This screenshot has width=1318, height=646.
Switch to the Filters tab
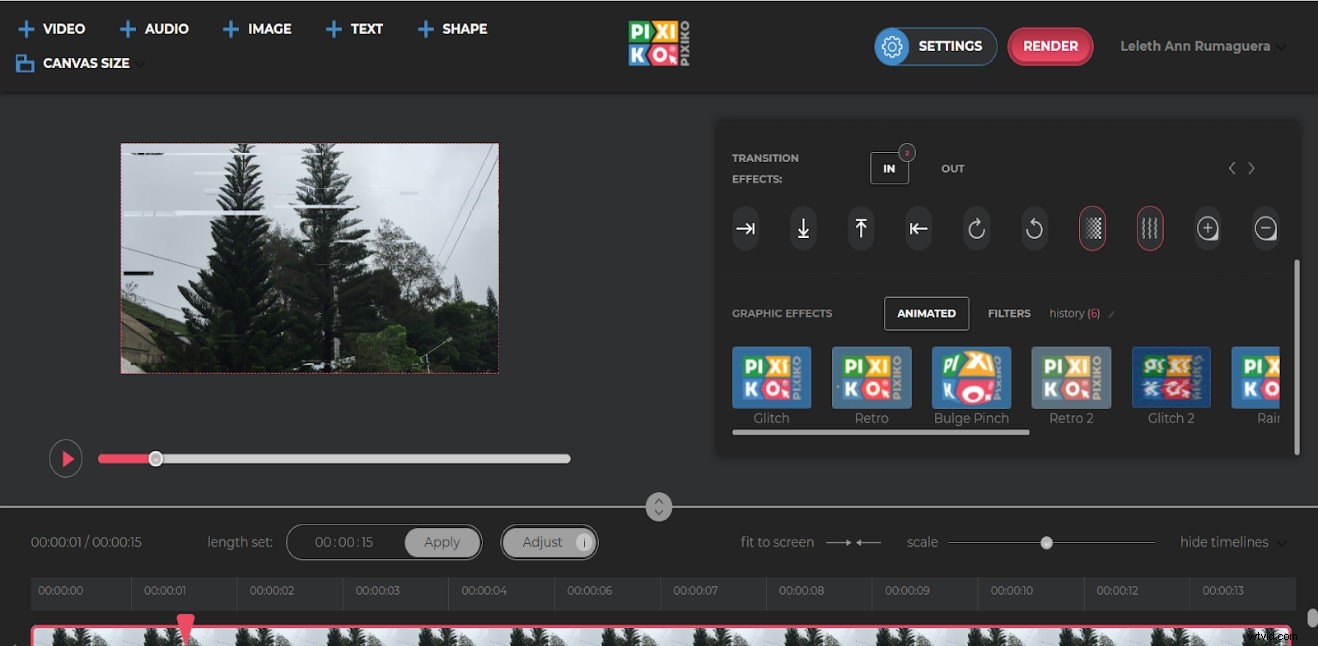(1009, 313)
